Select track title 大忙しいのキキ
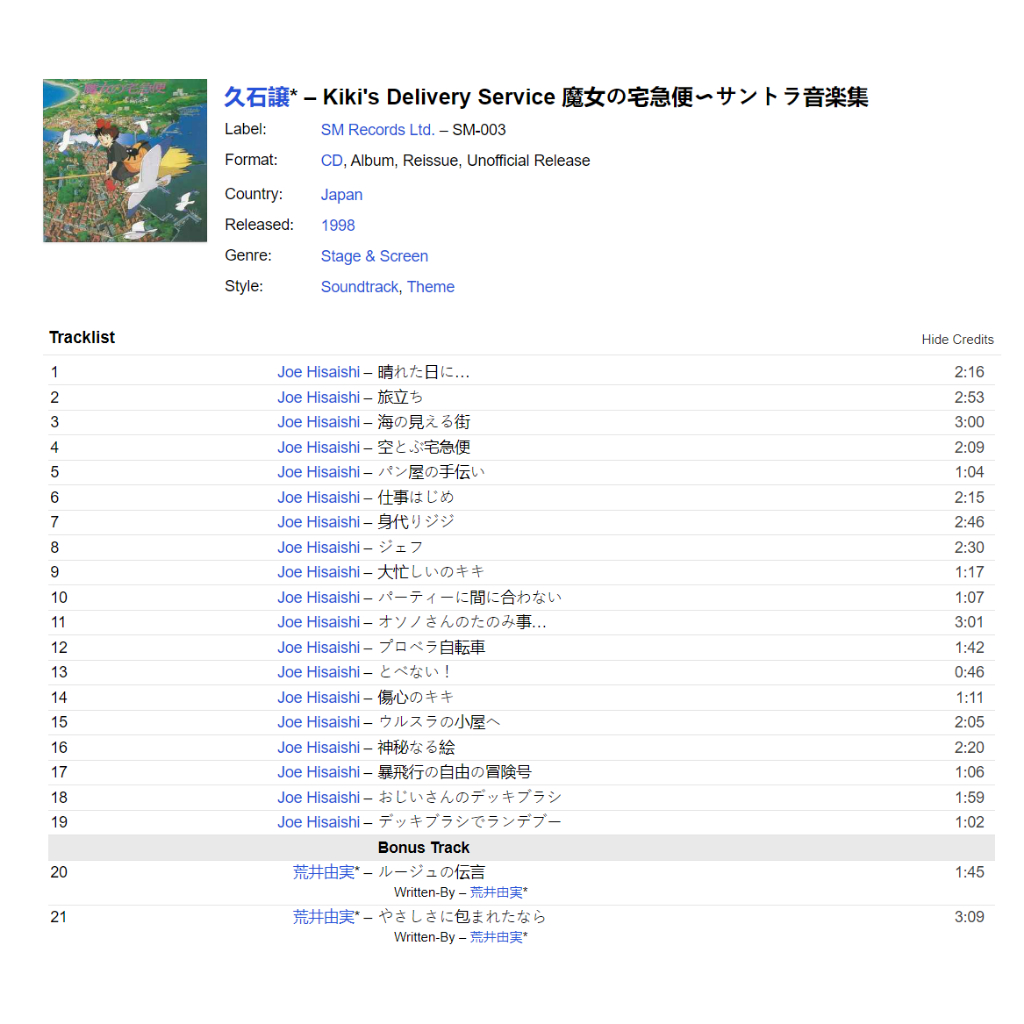 [431, 571]
